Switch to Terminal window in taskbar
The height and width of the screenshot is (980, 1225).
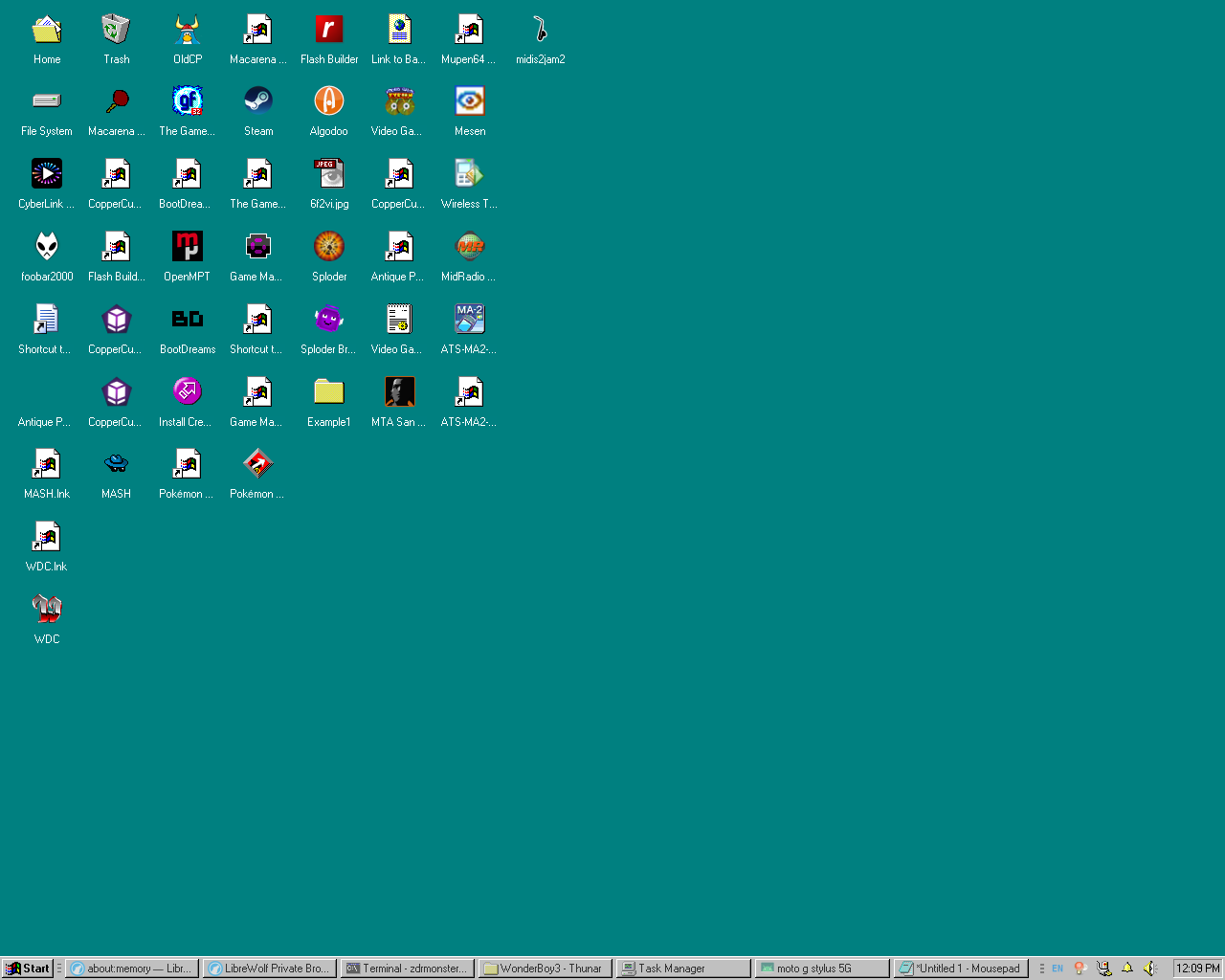pos(408,969)
